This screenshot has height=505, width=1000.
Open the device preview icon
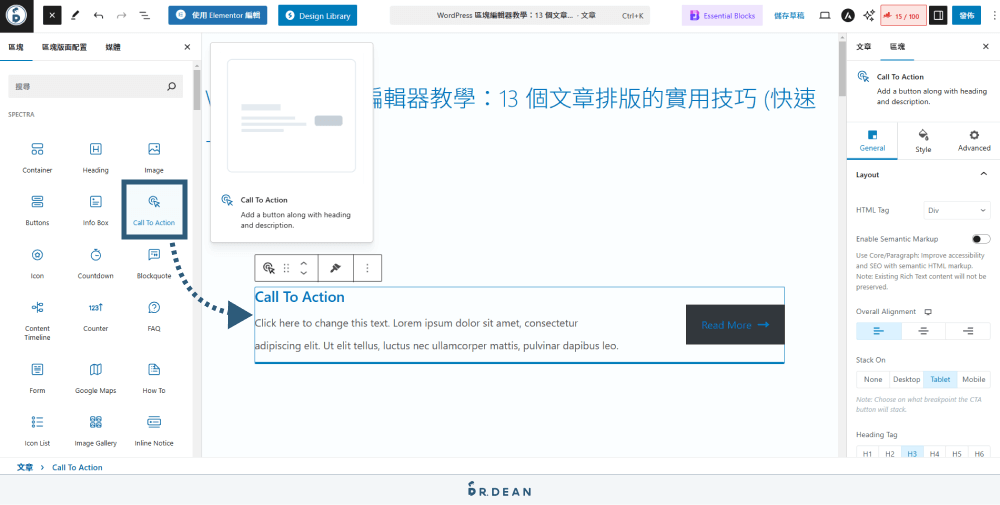[x=825, y=15]
